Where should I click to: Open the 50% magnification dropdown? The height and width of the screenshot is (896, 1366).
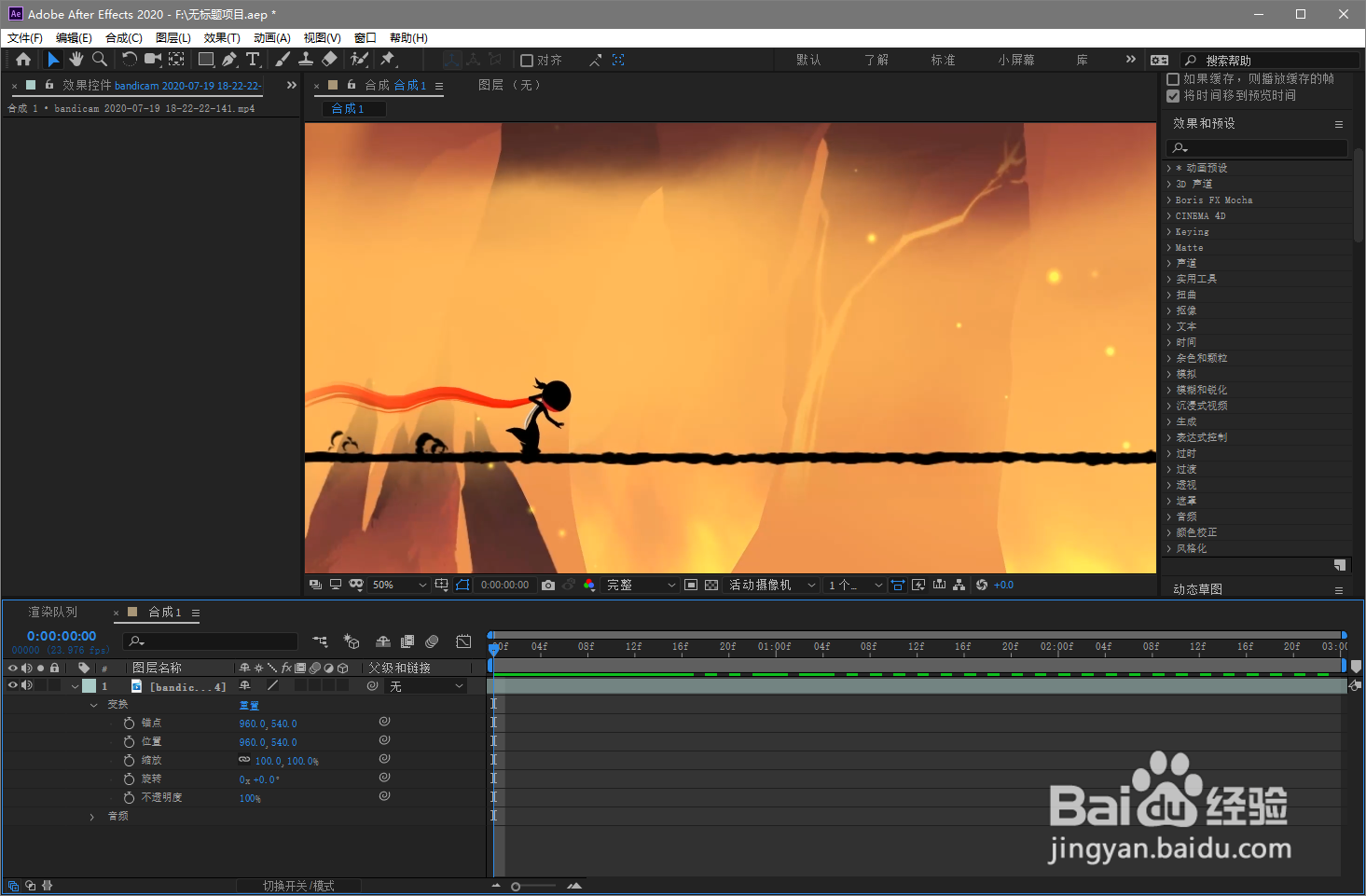(x=399, y=585)
